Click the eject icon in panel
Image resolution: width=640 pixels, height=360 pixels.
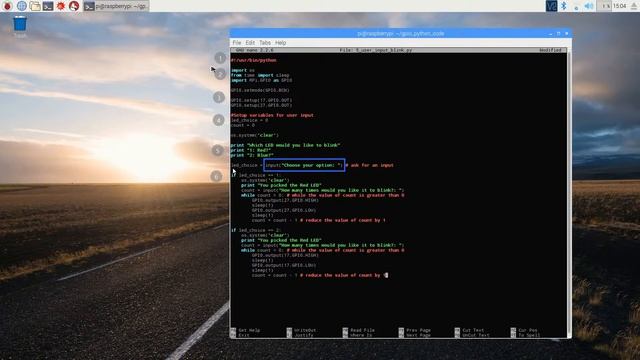(635, 6)
